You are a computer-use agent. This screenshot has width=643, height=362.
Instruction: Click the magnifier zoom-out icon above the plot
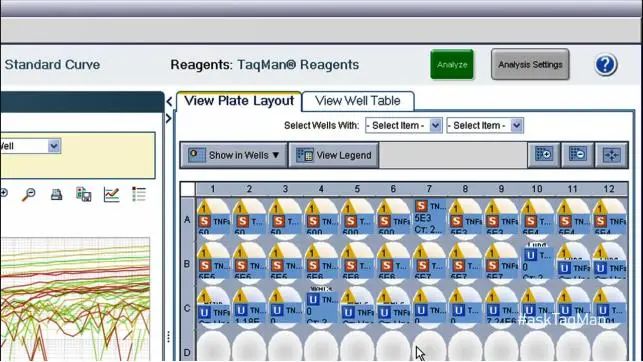[29, 194]
